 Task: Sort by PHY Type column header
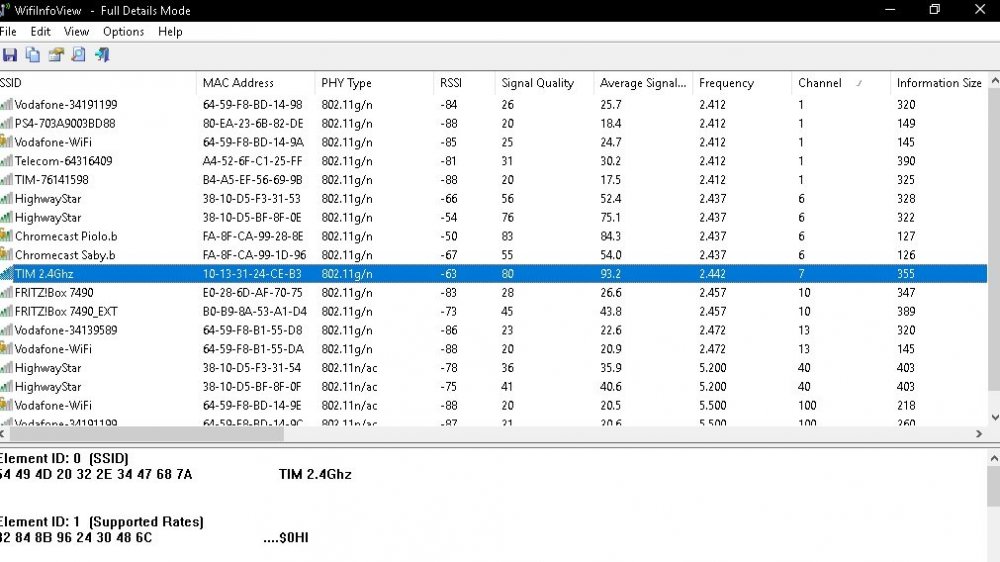click(374, 83)
